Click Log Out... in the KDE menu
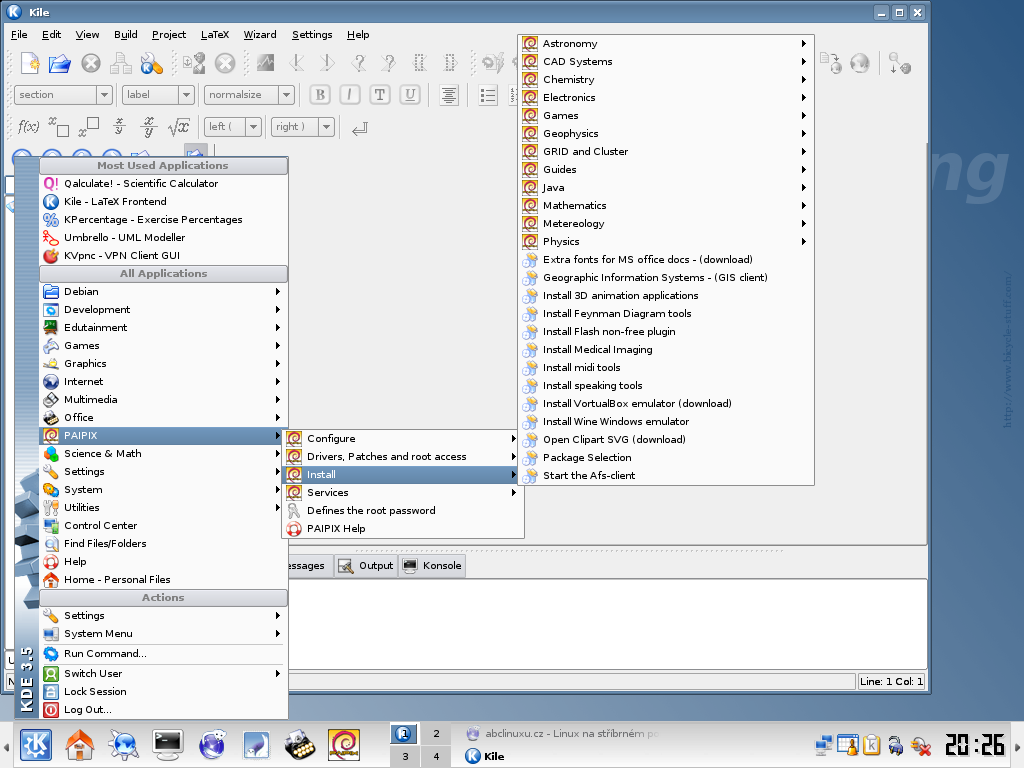Viewport: 1024px width, 768px height. (x=163, y=709)
